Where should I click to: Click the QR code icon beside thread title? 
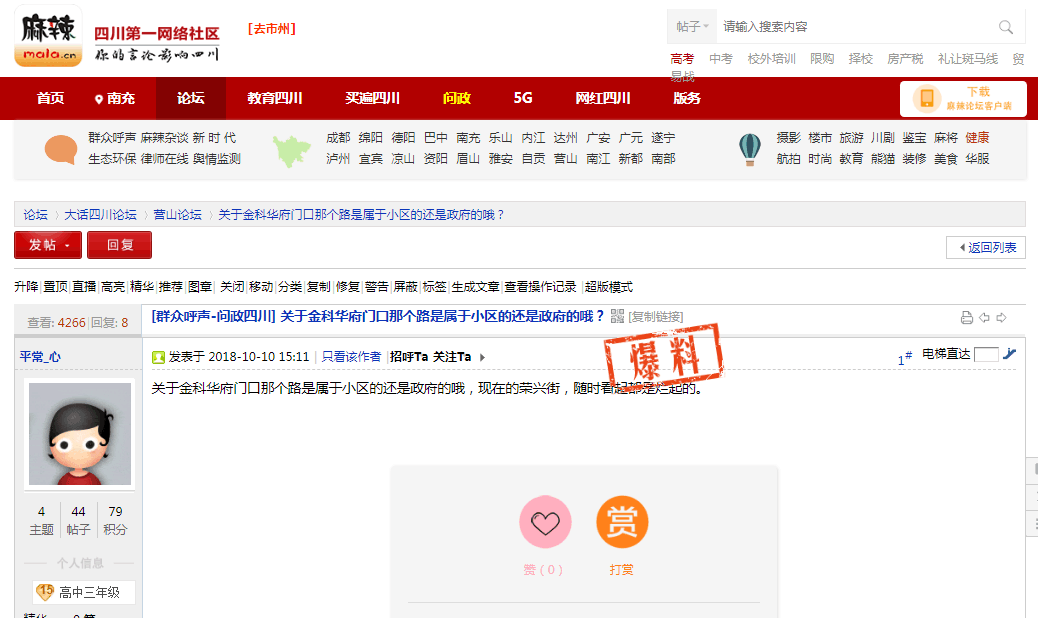pyautogui.click(x=617, y=317)
